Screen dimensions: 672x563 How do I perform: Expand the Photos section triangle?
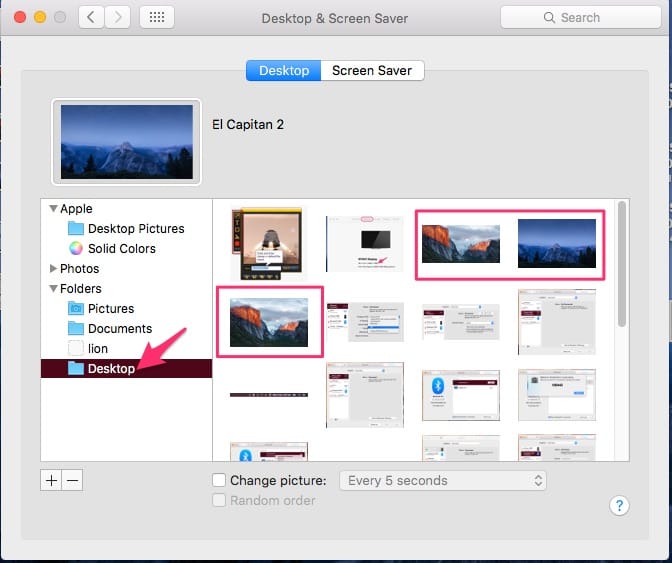[x=53, y=269]
